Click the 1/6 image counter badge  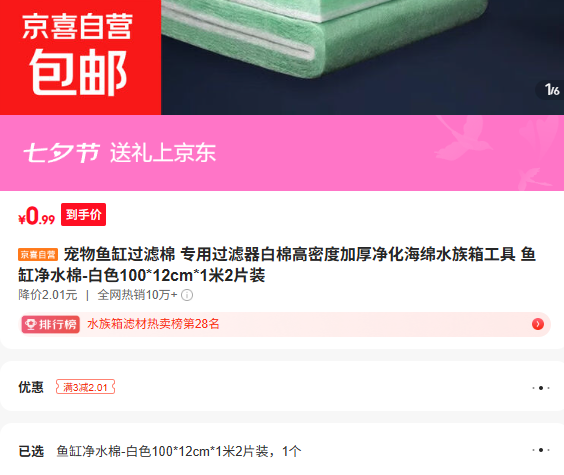point(551,90)
